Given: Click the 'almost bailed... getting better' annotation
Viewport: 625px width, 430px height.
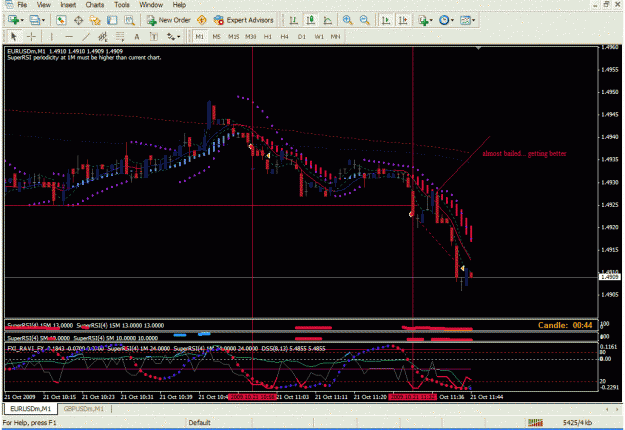Looking at the screenshot, I should pyautogui.click(x=524, y=153).
